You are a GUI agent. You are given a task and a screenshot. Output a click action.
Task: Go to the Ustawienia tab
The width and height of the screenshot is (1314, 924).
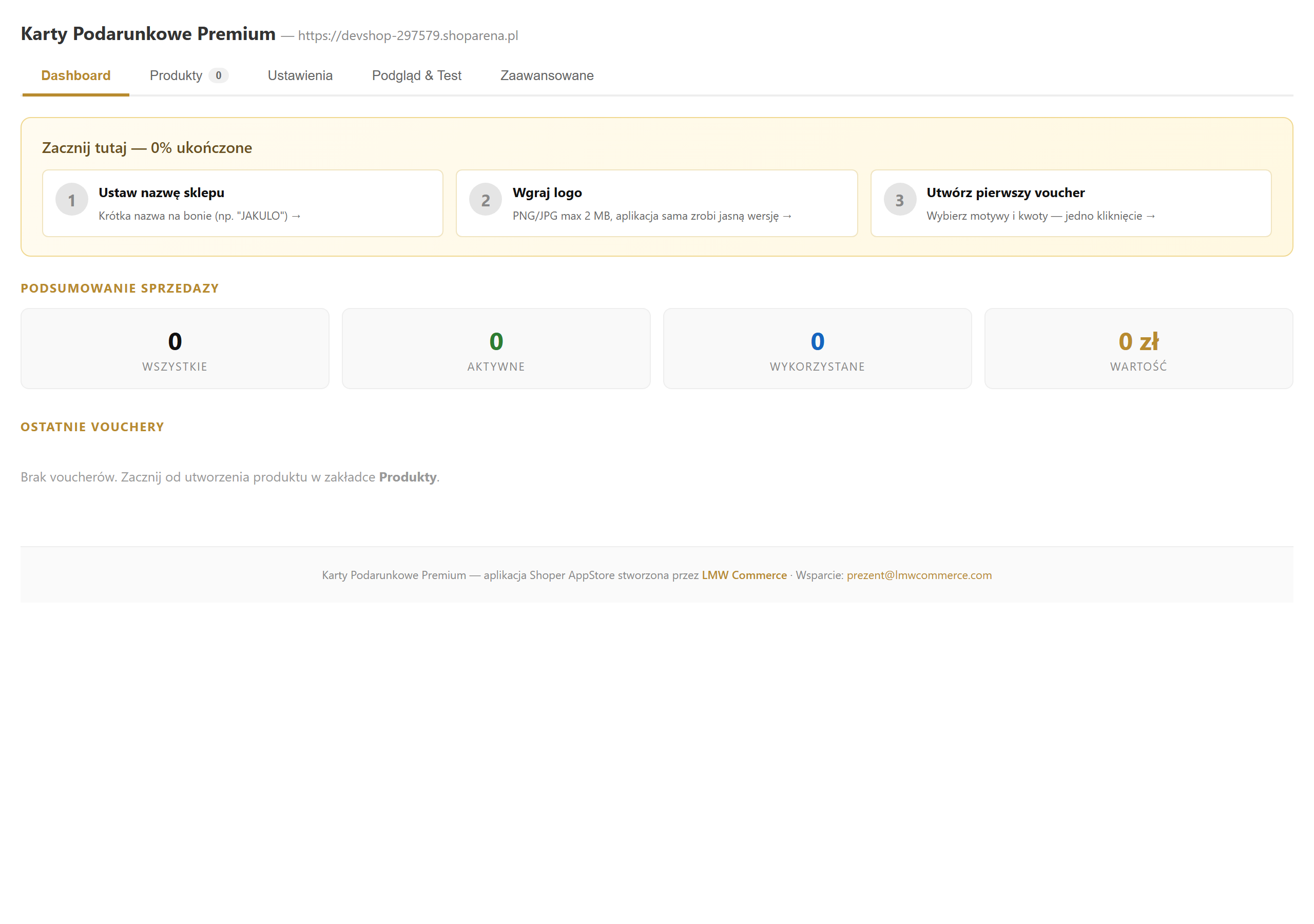coord(300,75)
